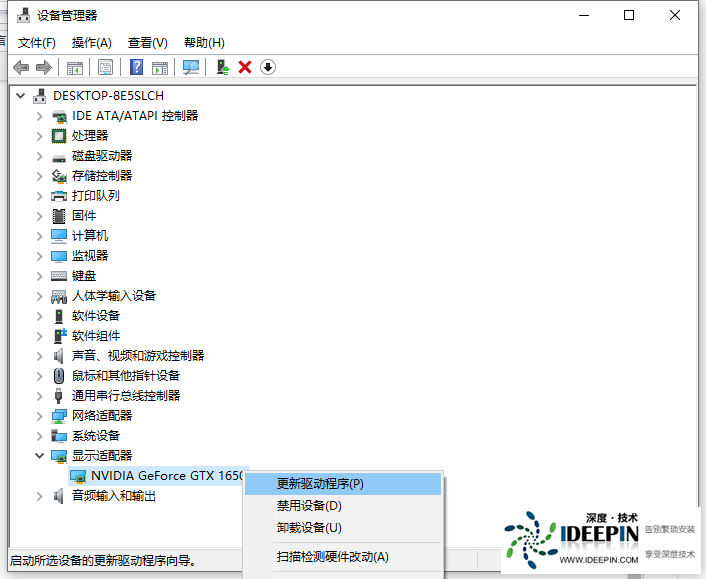Select the 固件 tree label
This screenshot has width=706, height=579.
pos(84,216)
